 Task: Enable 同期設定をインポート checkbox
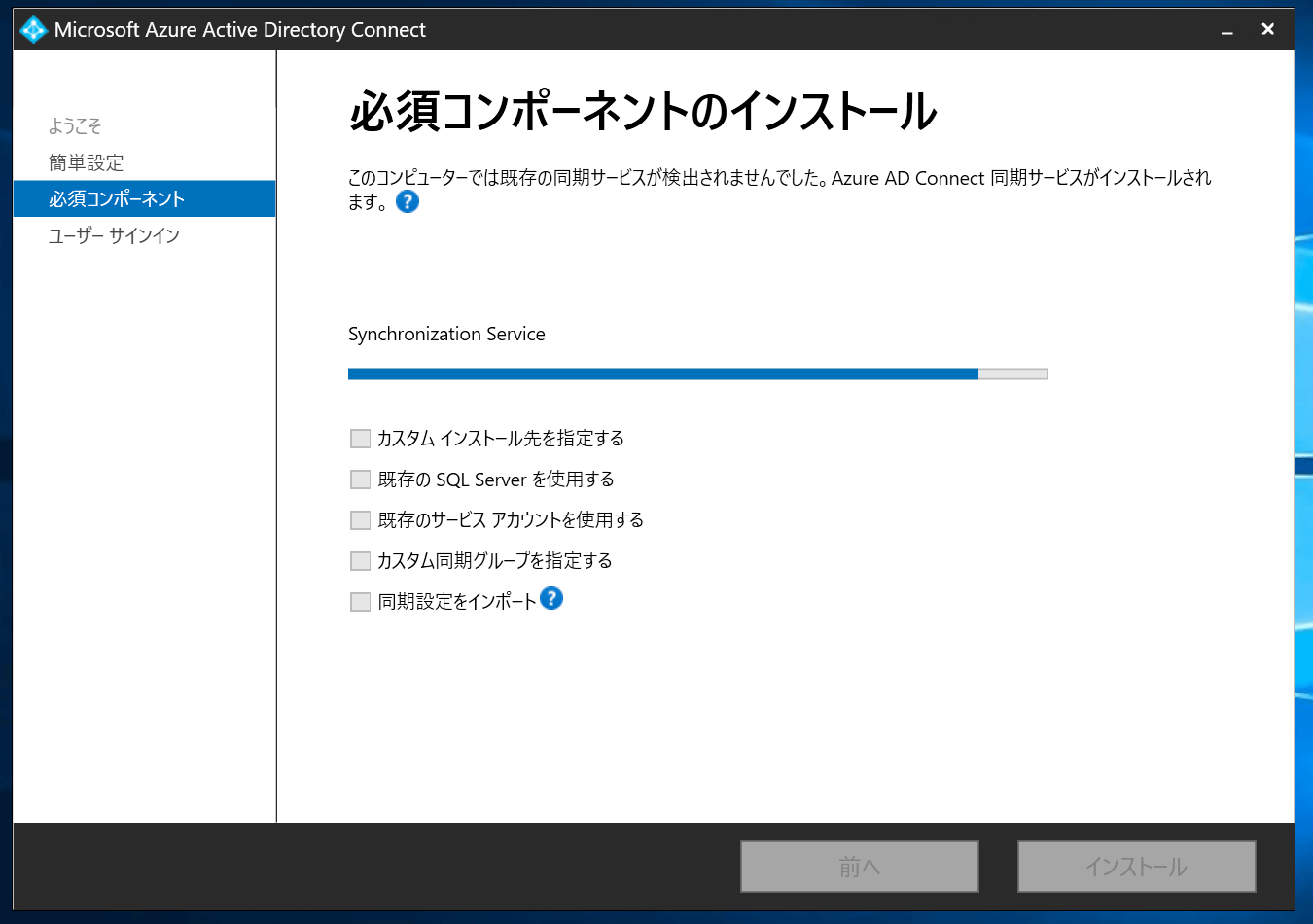360,602
